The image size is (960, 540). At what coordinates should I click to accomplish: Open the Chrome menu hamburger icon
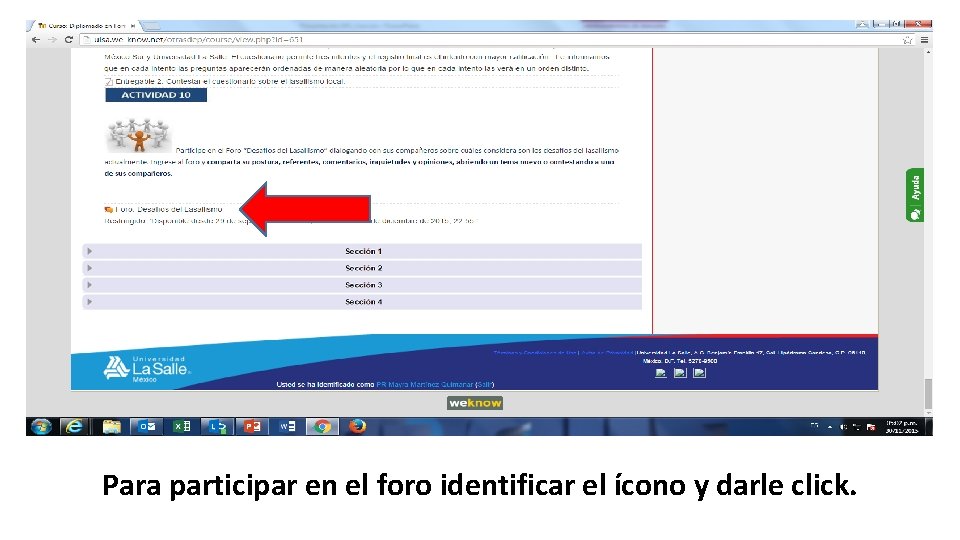tap(924, 40)
